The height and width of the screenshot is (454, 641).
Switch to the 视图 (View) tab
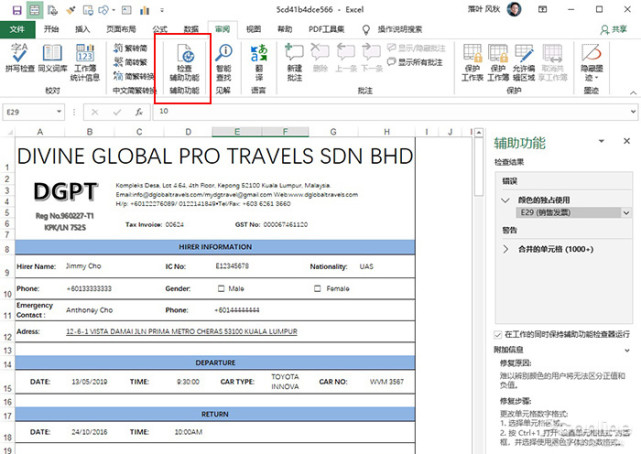[253, 29]
